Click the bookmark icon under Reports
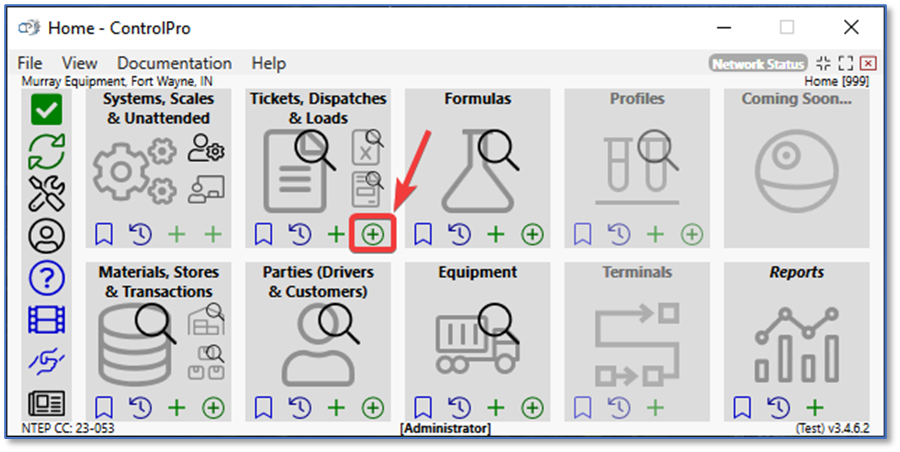 click(742, 408)
